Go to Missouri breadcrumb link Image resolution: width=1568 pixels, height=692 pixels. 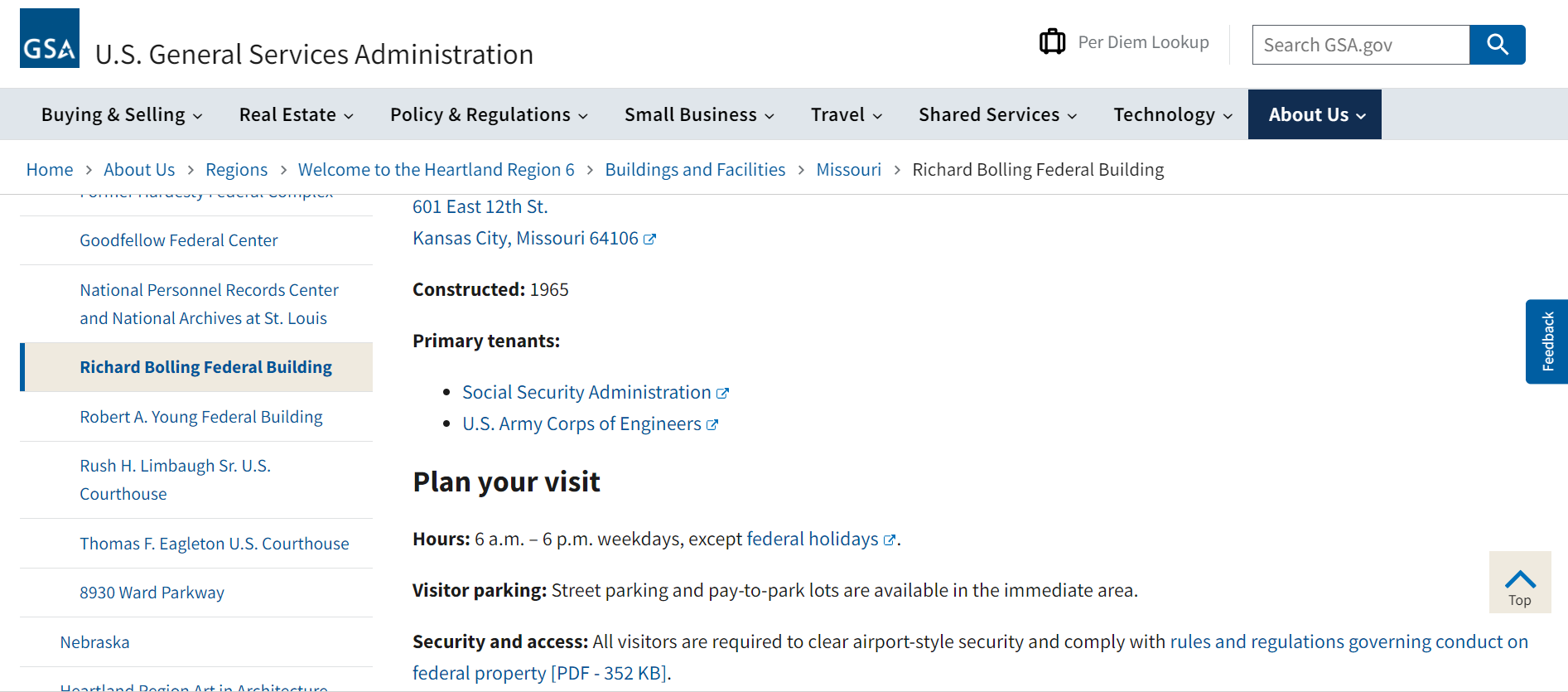[x=848, y=170]
